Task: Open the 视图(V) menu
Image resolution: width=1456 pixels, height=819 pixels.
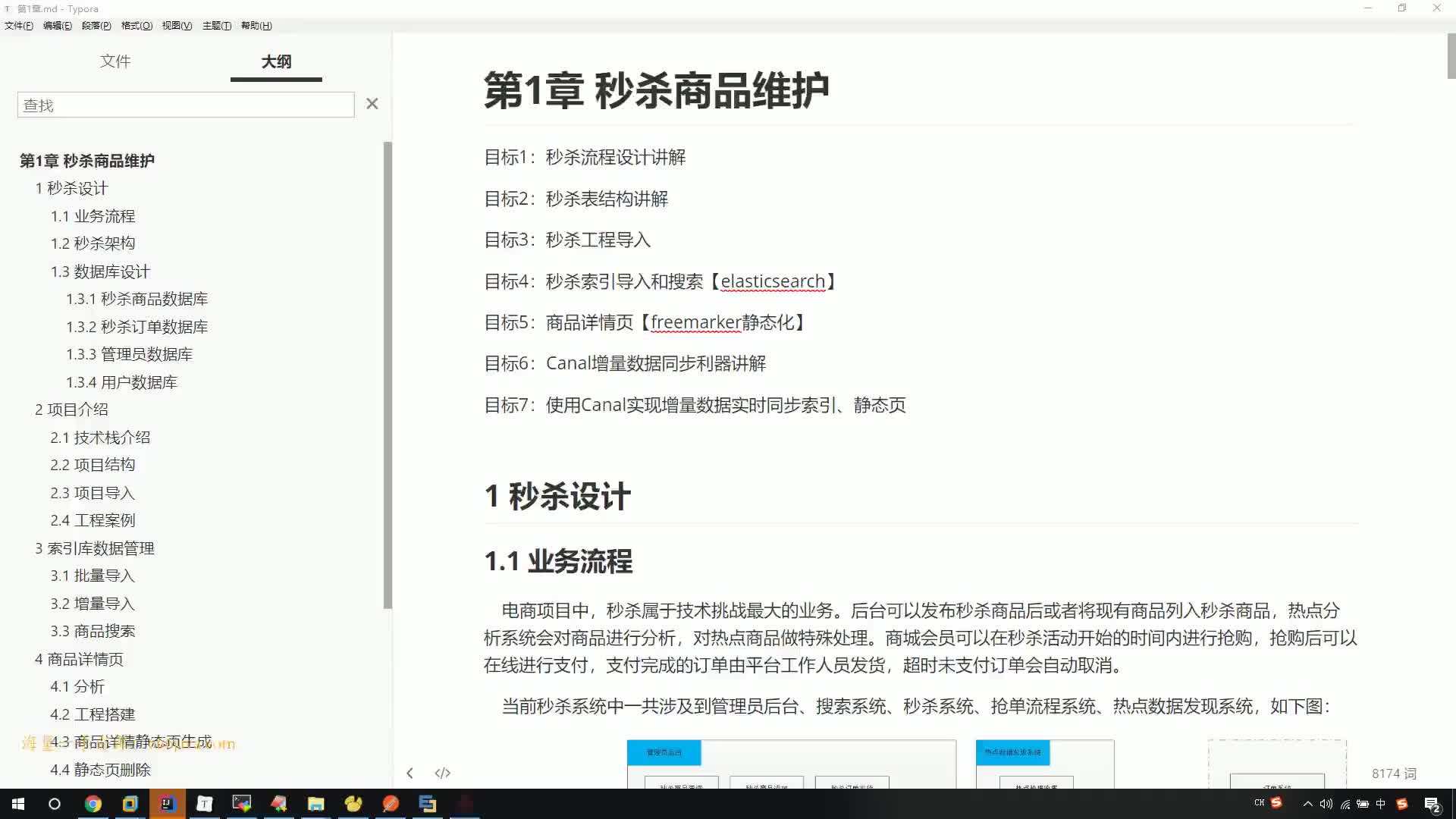Action: coord(177,26)
